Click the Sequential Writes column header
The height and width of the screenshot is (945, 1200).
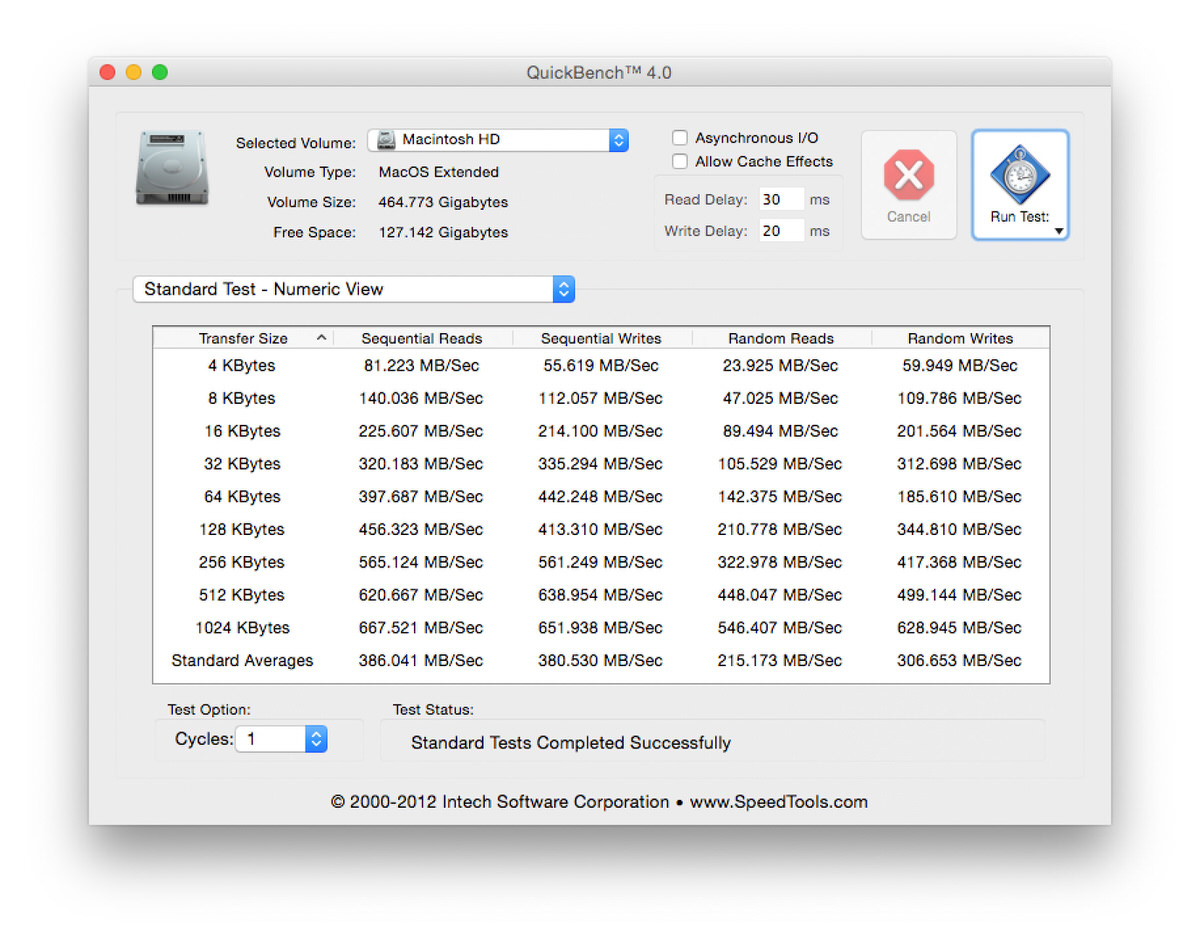[601, 338]
